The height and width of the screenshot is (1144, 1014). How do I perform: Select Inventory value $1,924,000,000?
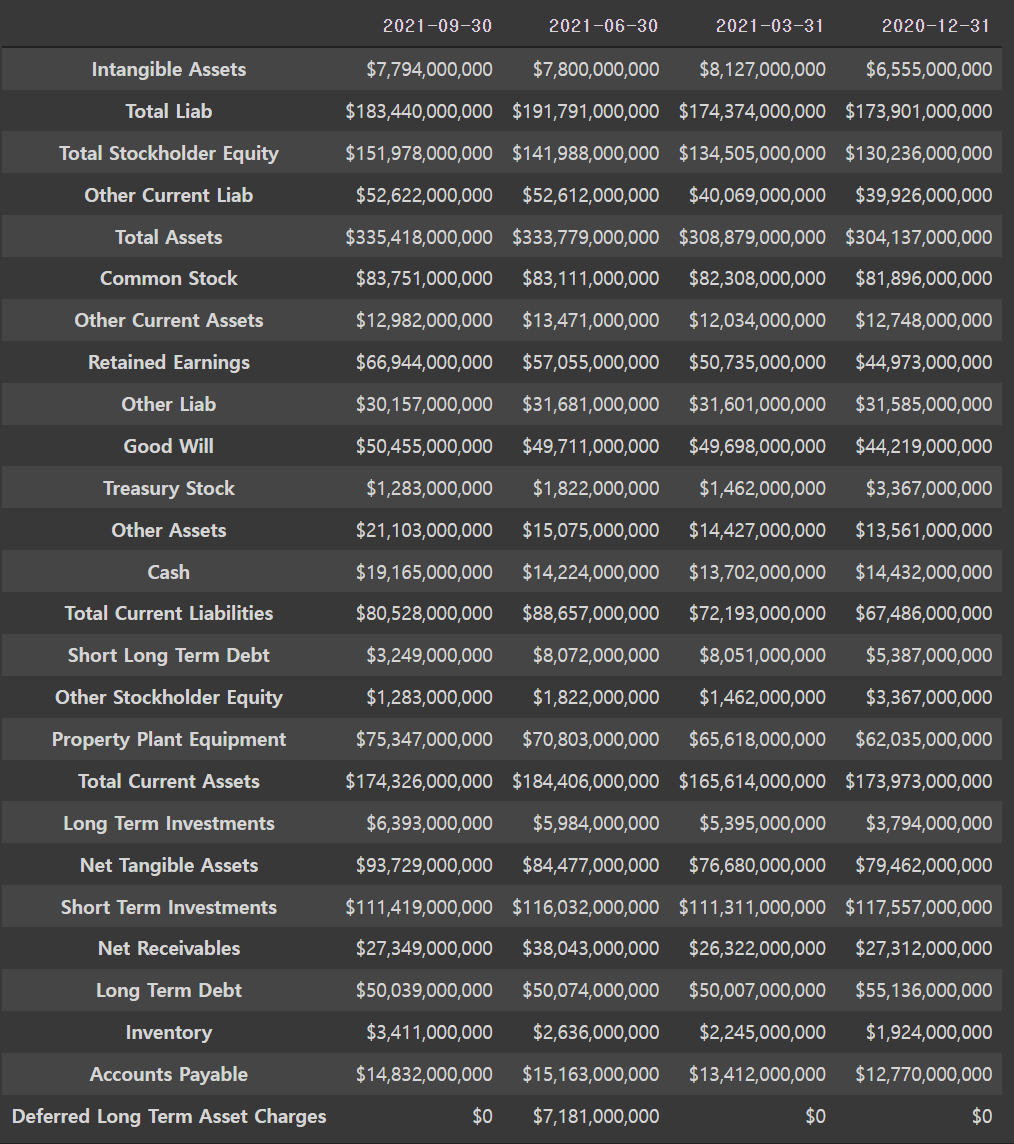(929, 1032)
